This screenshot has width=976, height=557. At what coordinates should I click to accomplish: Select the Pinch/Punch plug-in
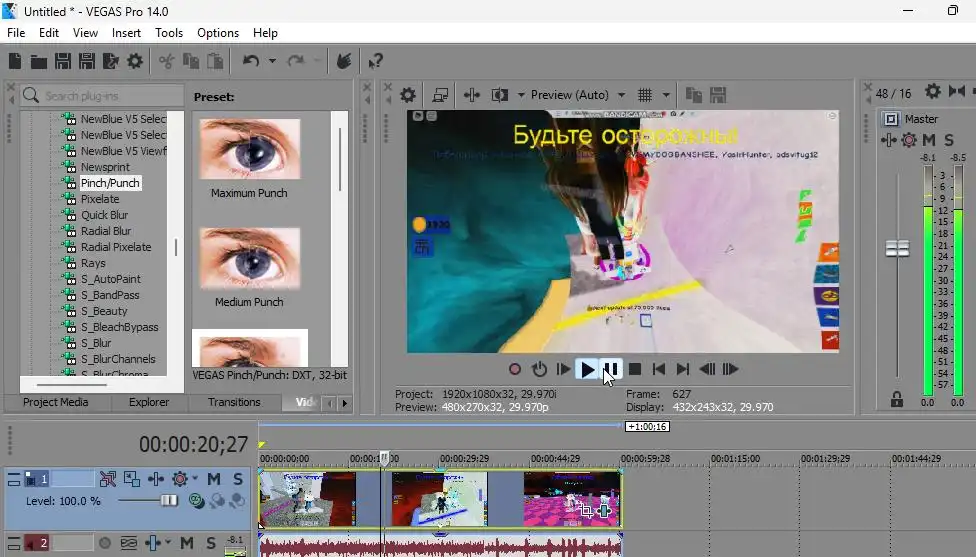click(110, 183)
